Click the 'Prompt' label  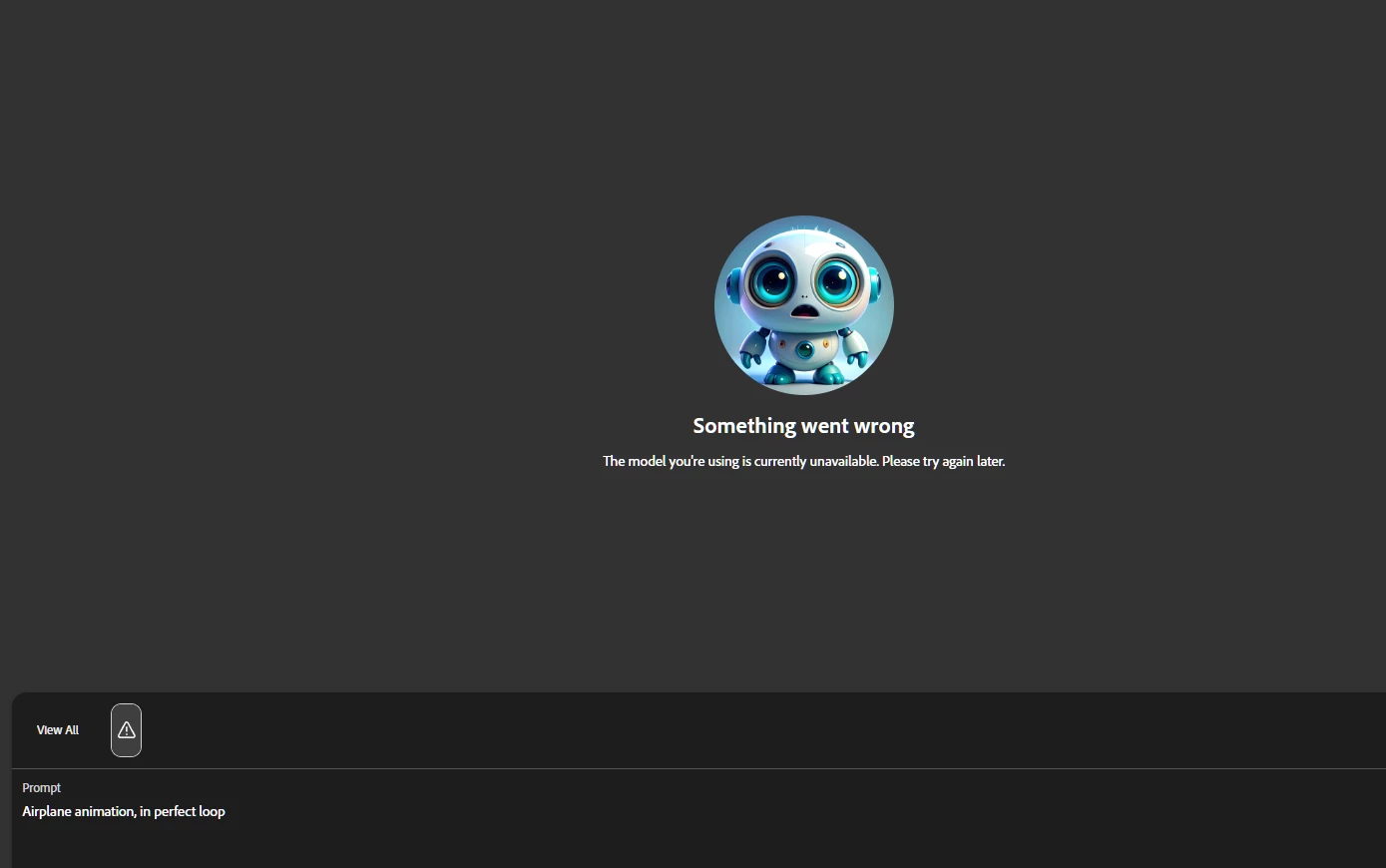42,788
